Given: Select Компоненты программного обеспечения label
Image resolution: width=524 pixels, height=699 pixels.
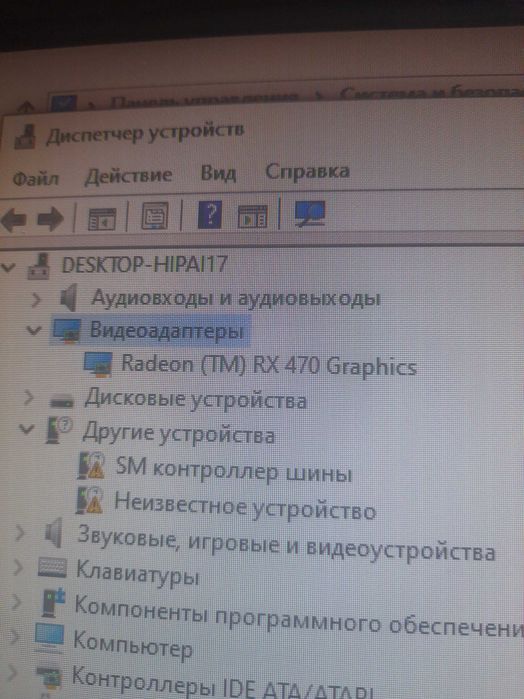Looking at the screenshot, I should [x=299, y=617].
